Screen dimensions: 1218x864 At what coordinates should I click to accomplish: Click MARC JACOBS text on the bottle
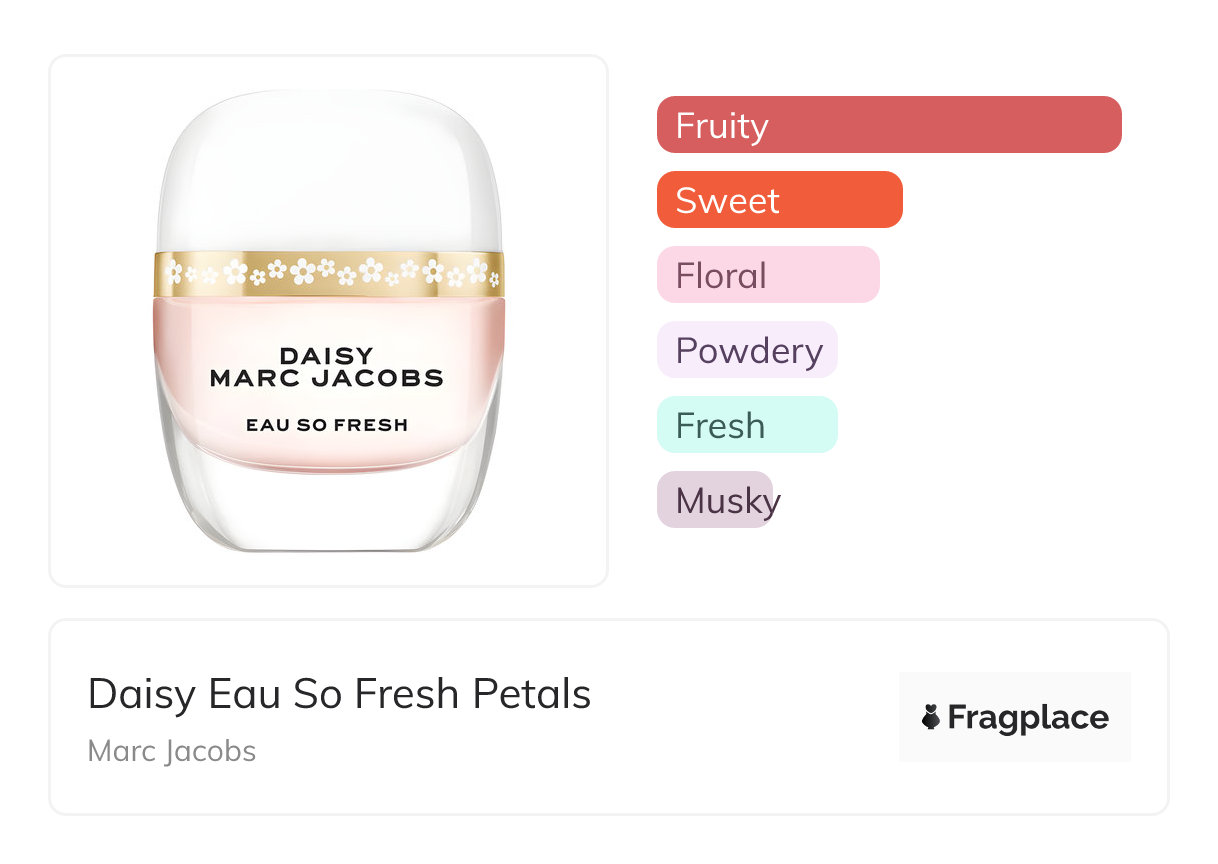326,379
